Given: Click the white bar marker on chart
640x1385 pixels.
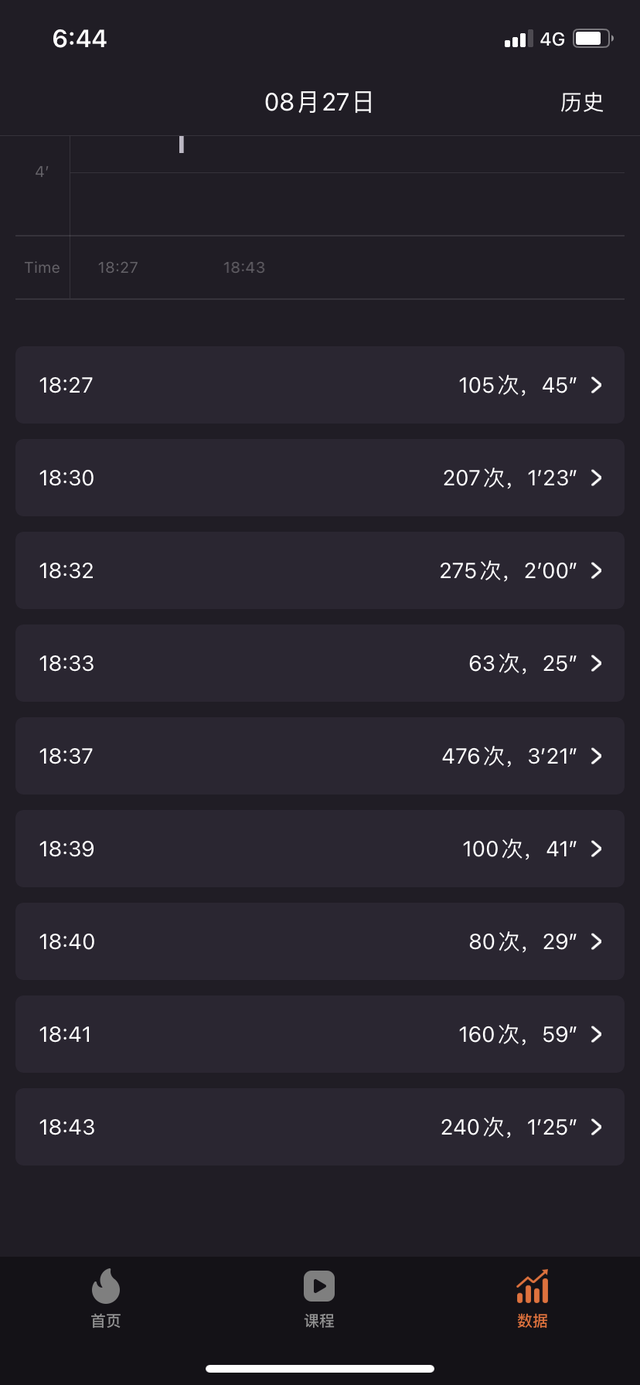Looking at the screenshot, I should [181, 144].
